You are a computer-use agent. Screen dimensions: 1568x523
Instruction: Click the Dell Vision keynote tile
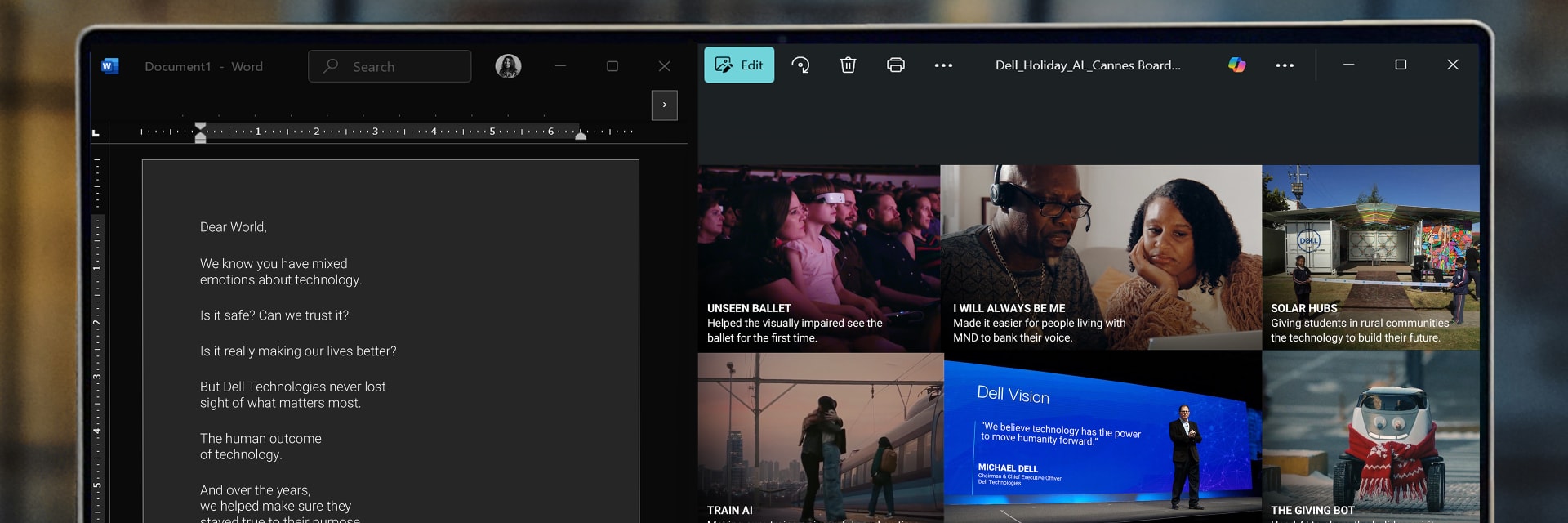tap(1103, 438)
